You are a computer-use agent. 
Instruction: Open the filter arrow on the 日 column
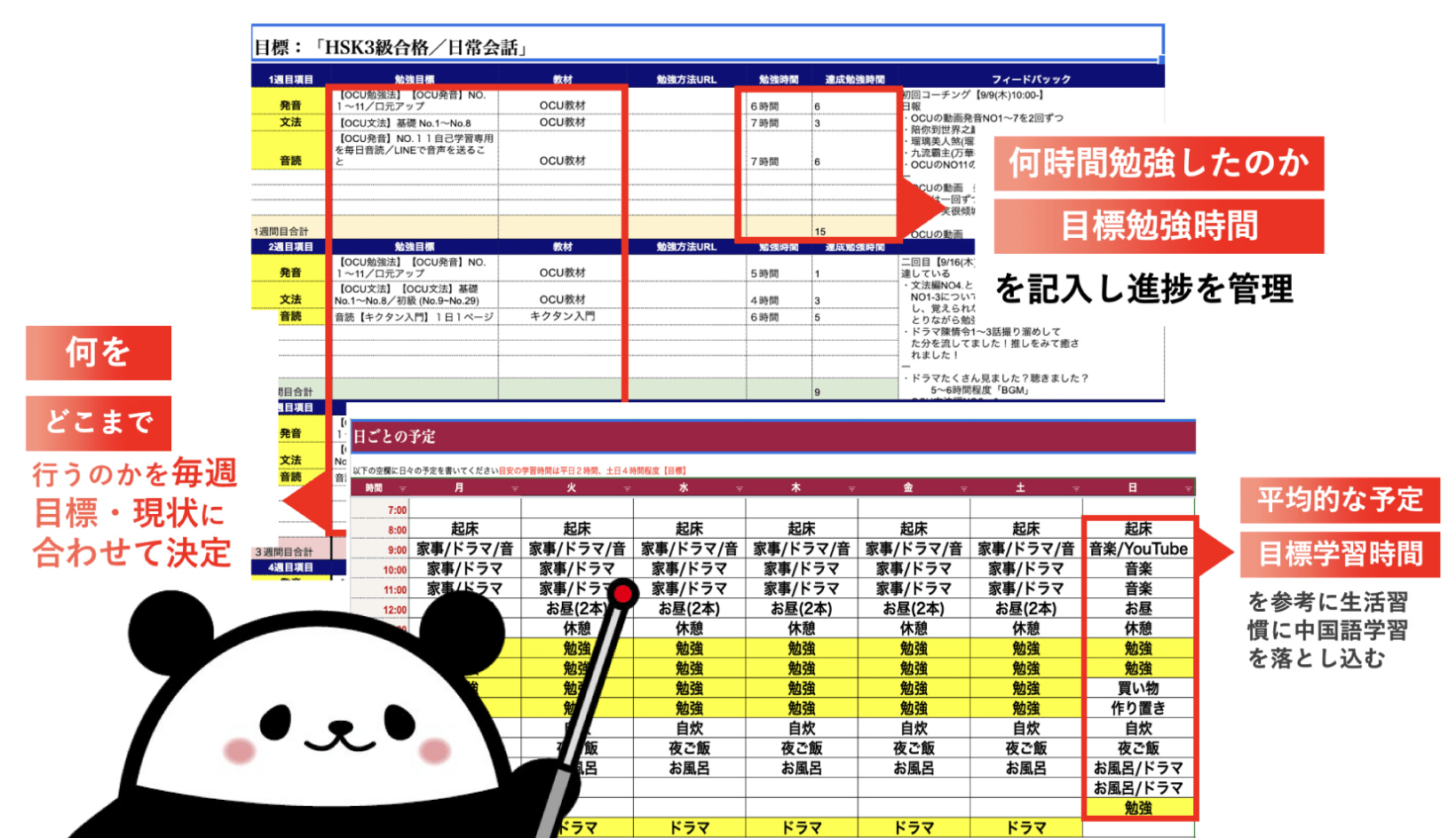click(x=1189, y=488)
